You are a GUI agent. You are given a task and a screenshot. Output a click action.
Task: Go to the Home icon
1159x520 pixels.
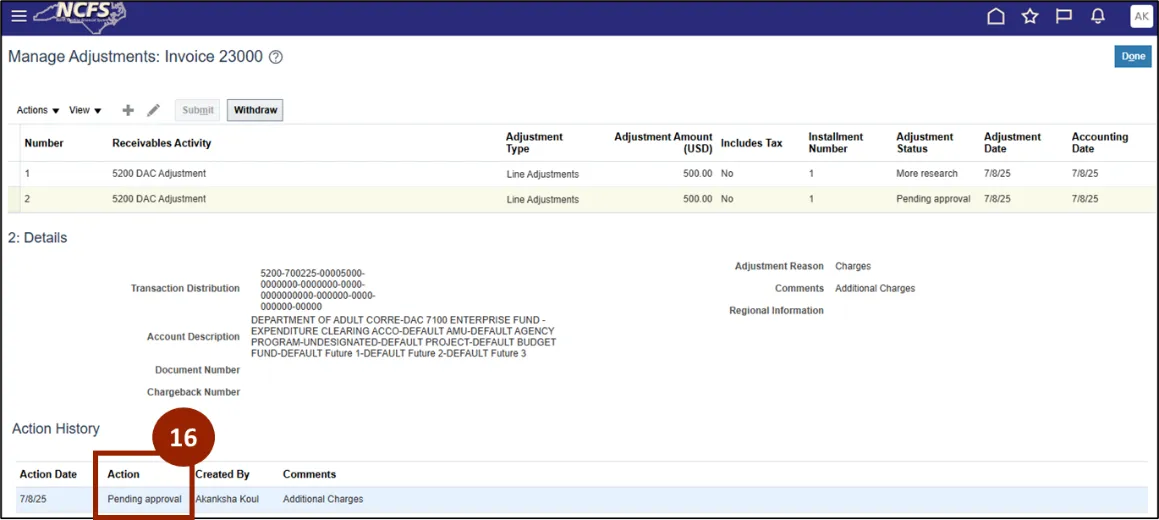[x=995, y=17]
